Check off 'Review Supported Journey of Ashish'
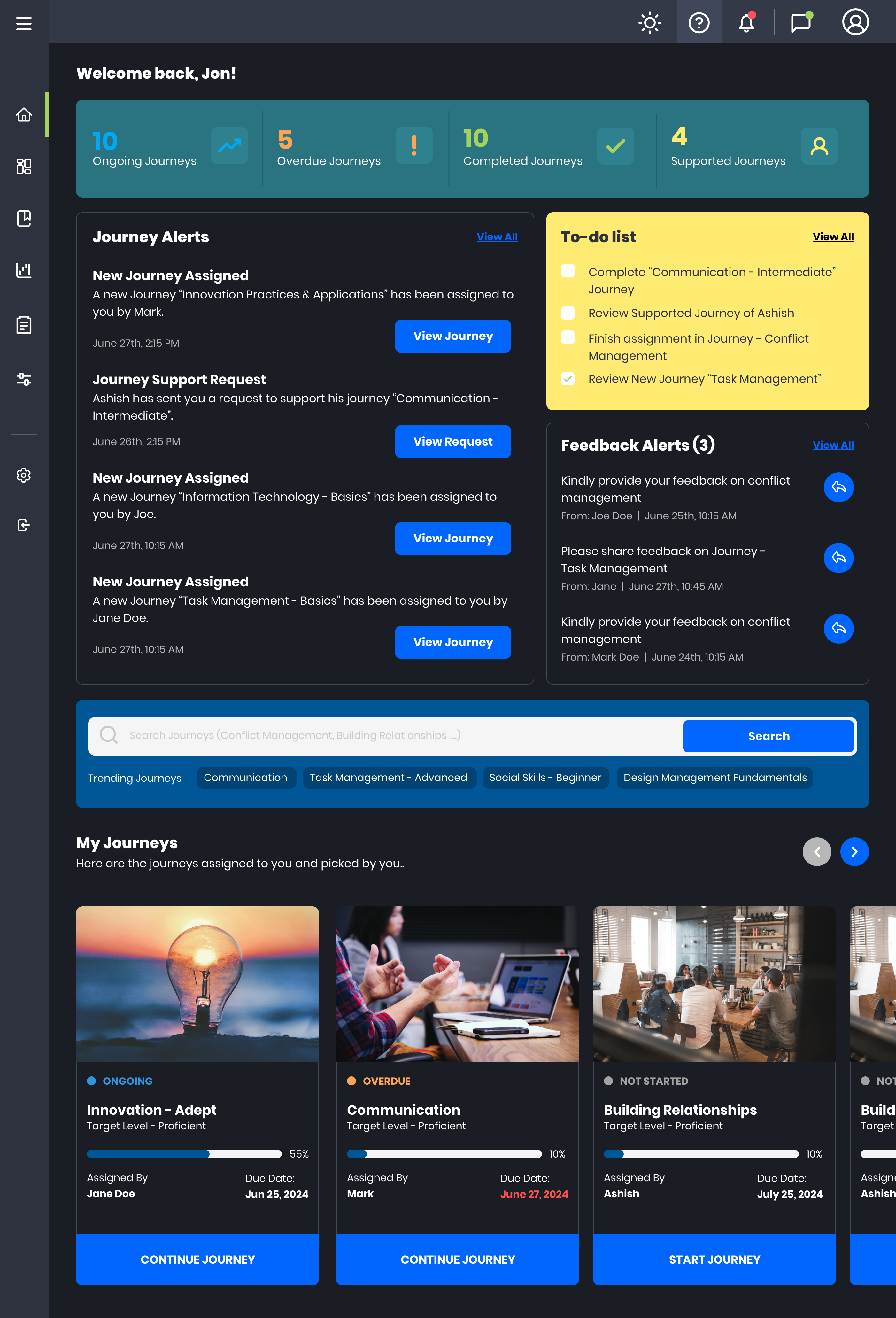The height and width of the screenshot is (1318, 896). (568, 313)
